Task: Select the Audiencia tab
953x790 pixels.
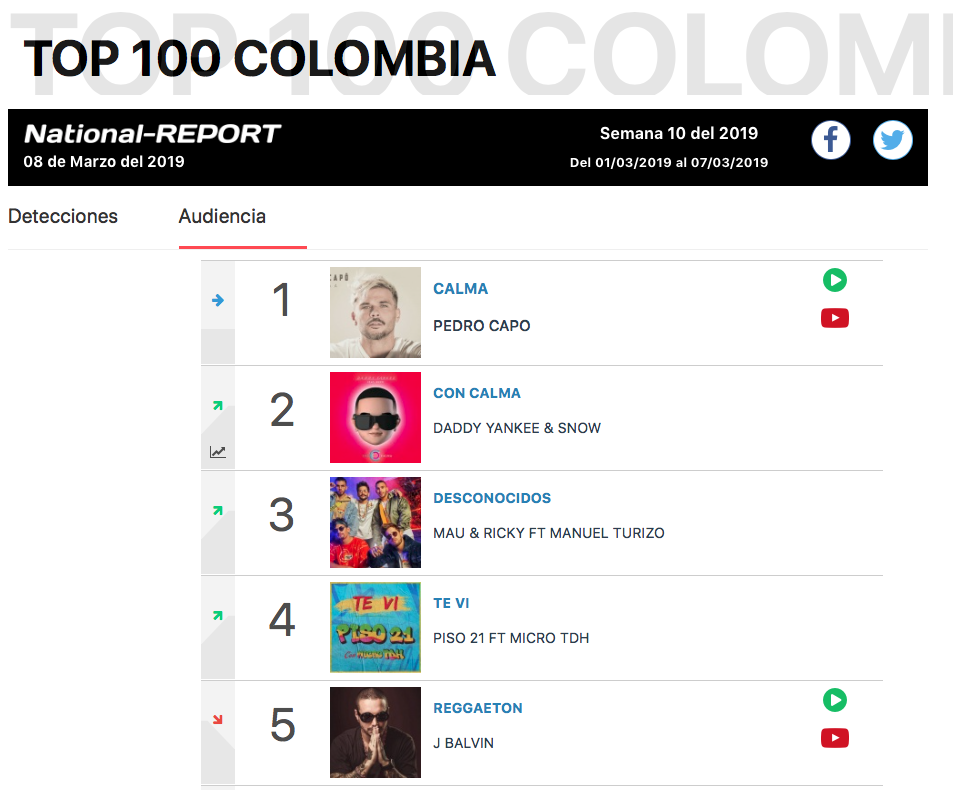Action: [222, 216]
